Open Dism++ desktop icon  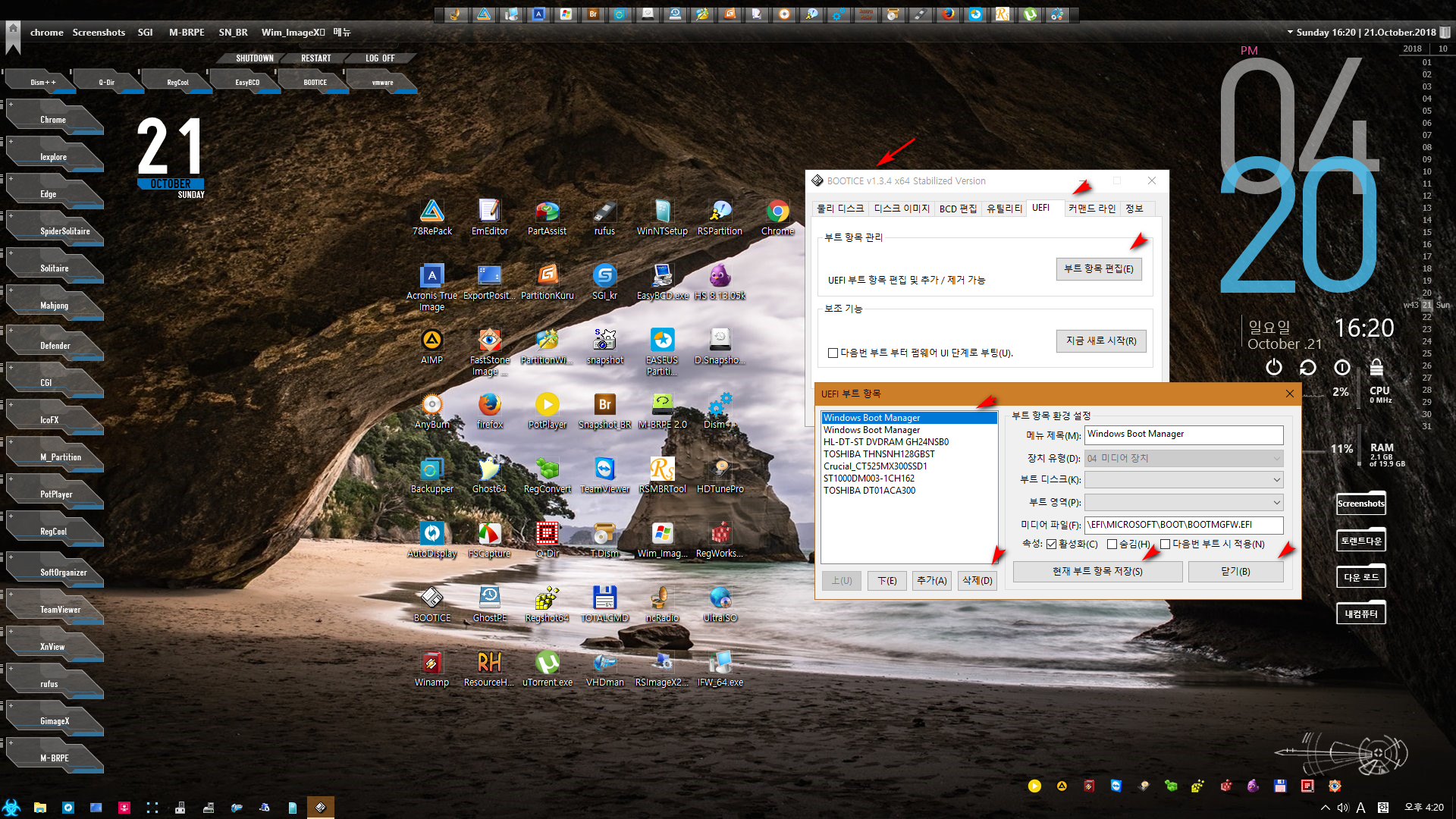point(720,410)
